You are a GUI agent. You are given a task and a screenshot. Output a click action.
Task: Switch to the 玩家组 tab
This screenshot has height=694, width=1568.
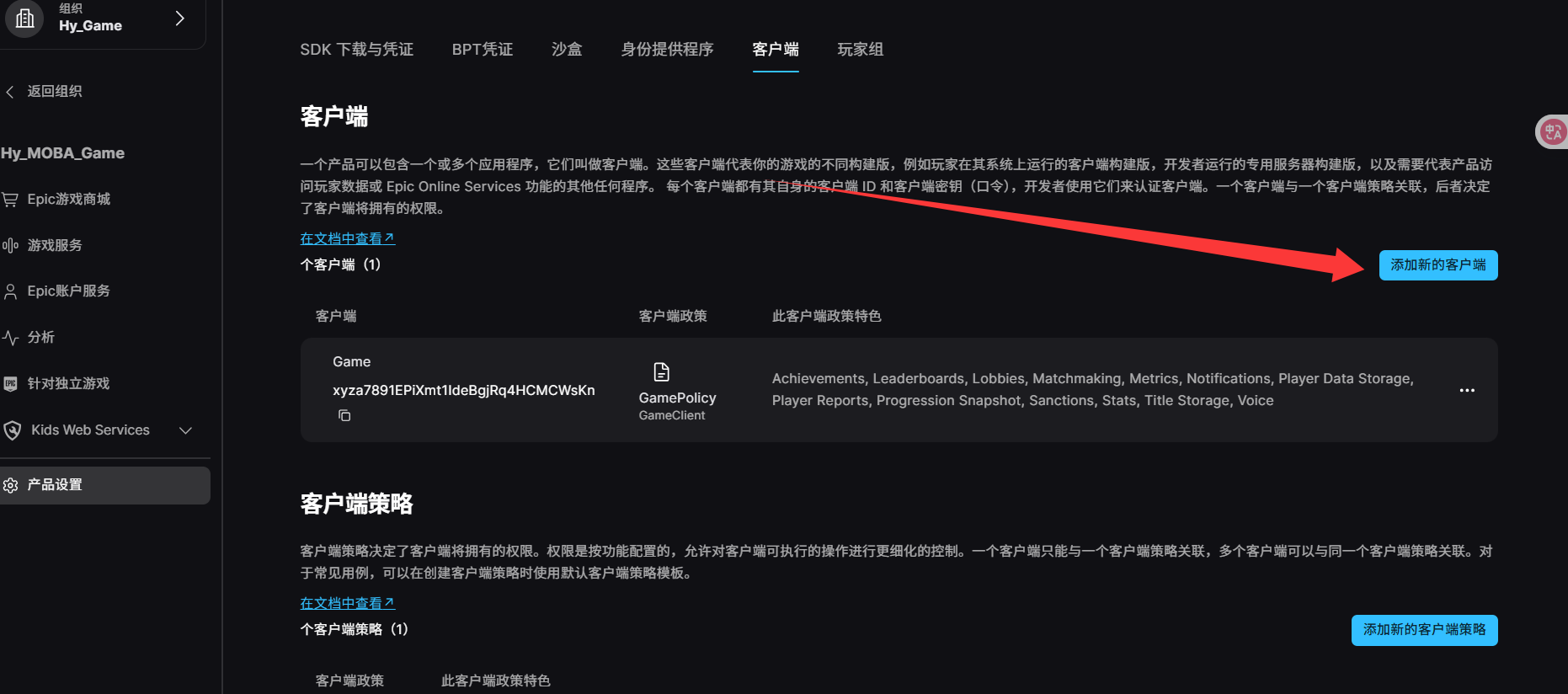[861, 50]
